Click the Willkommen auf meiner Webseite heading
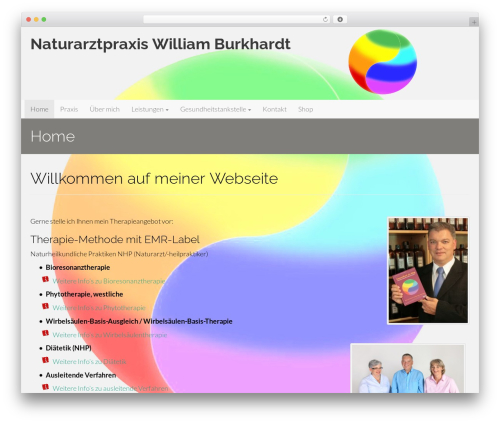Image resolution: width=500 pixels, height=423 pixels. pyautogui.click(x=154, y=178)
